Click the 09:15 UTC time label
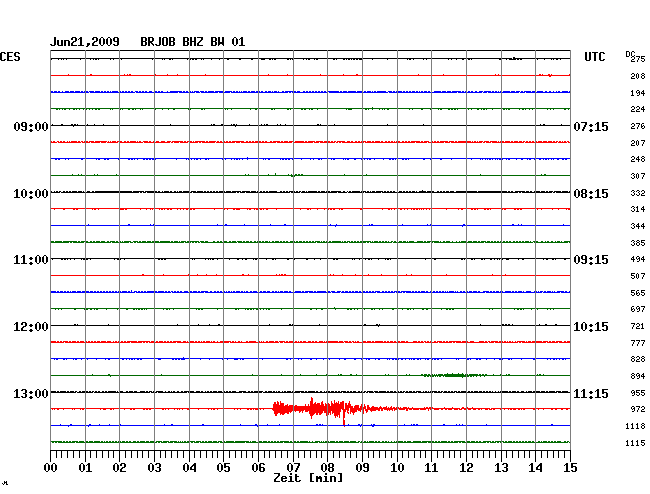 [591, 260]
